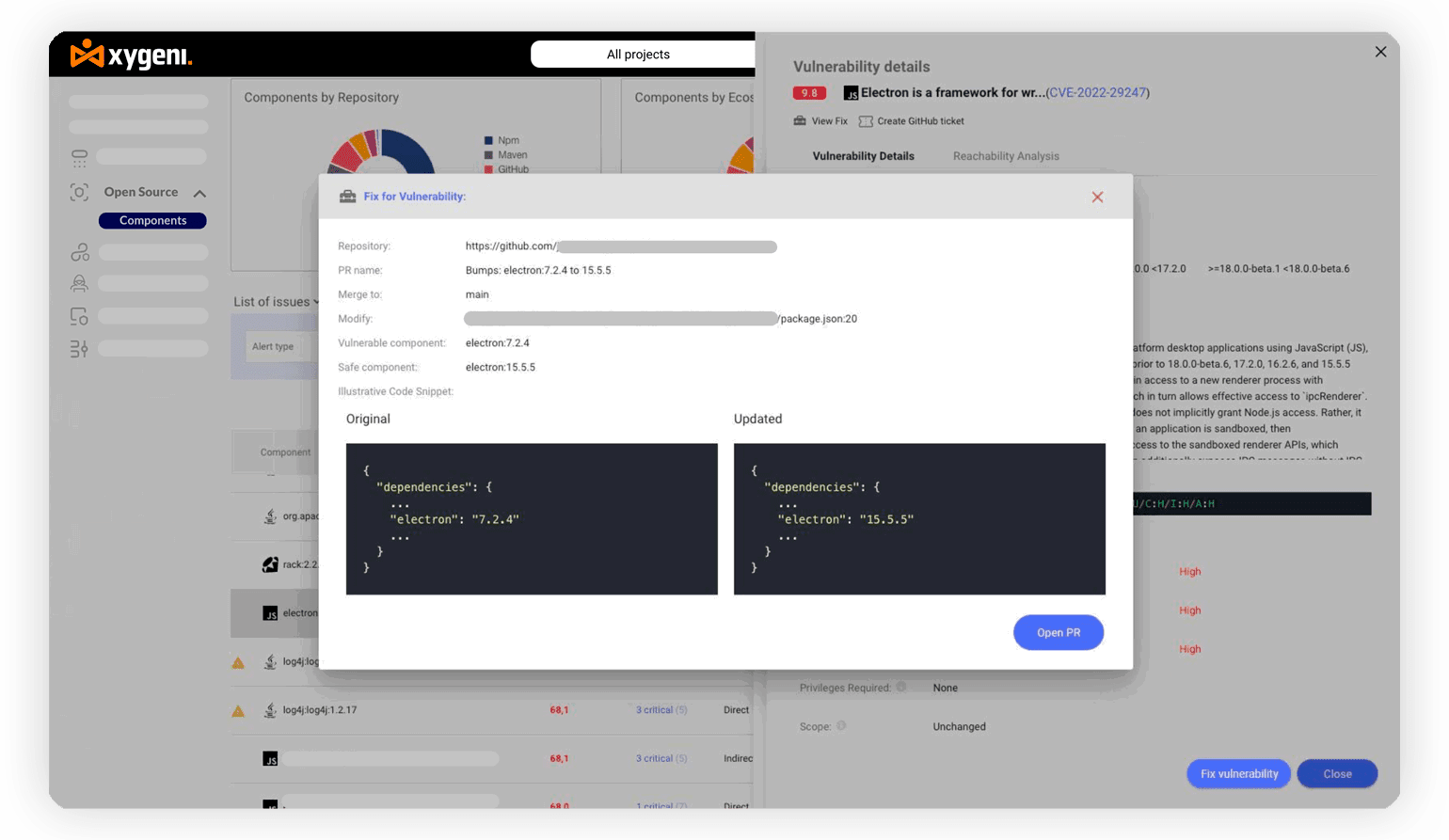Image resolution: width=1449 pixels, height=840 pixels.
Task: Select the Vulnerability Details tab
Action: [x=863, y=156]
